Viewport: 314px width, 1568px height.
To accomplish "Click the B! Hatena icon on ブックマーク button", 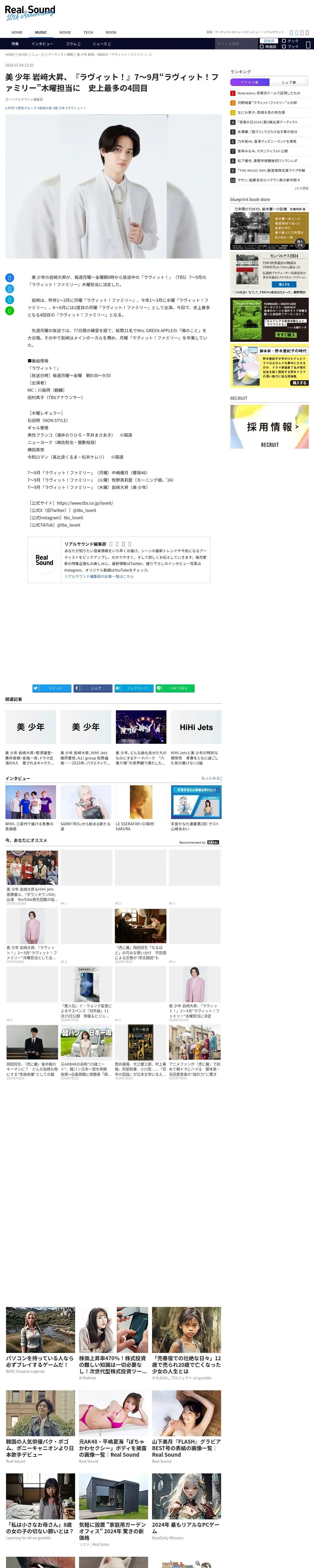I will click(118, 688).
